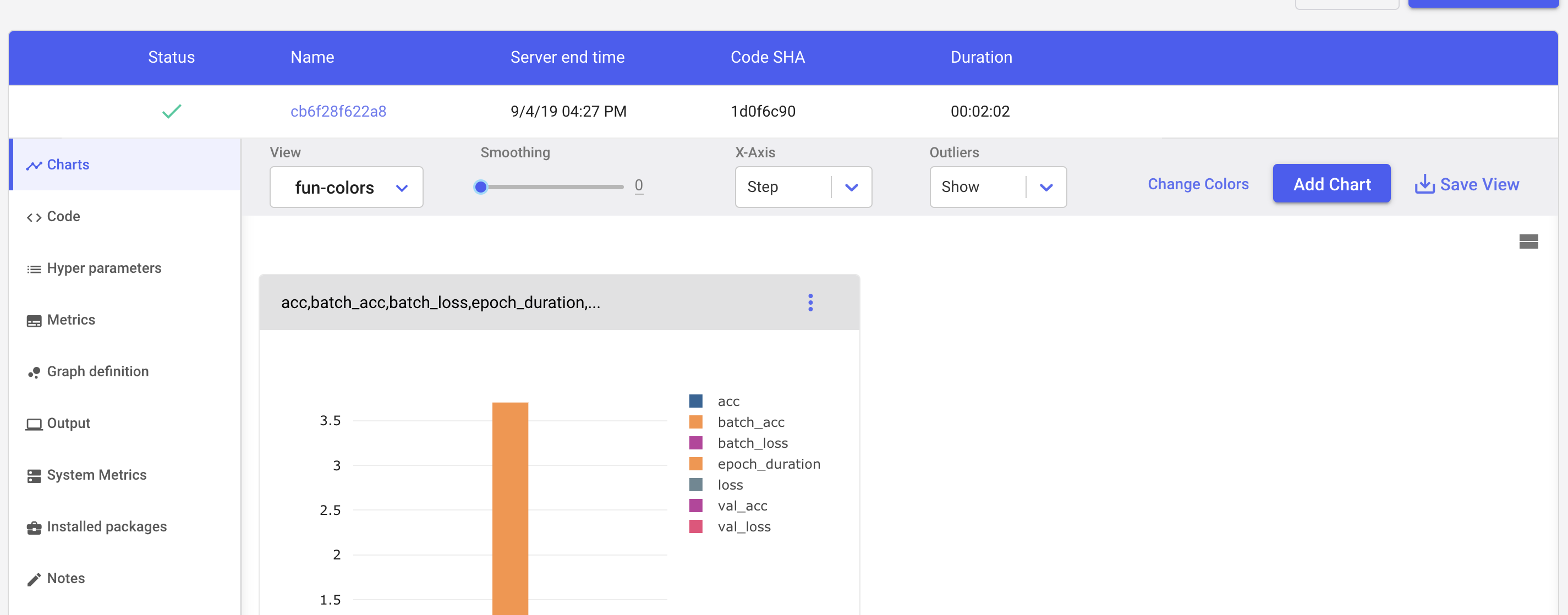Viewport: 1568px width, 615px height.
Task: Toggle batch_acc legend entry
Action: point(737,421)
